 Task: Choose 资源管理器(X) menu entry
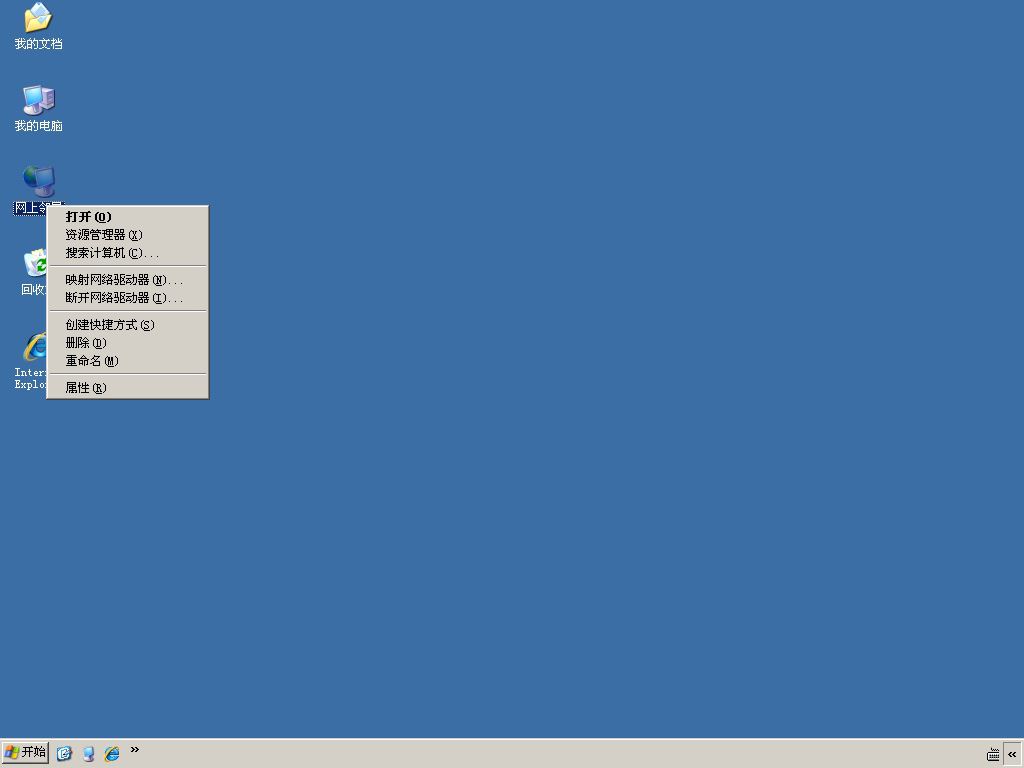128,234
